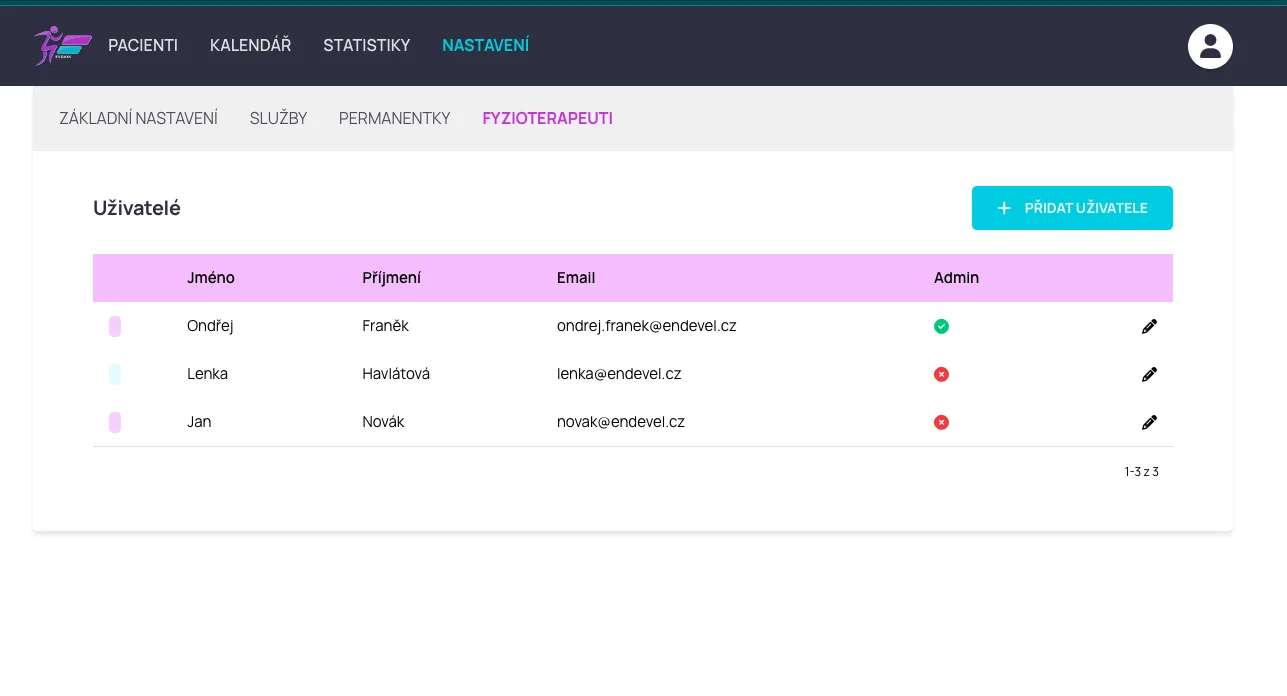
Task: Switch to Základní nastavení tab
Action: [138, 118]
